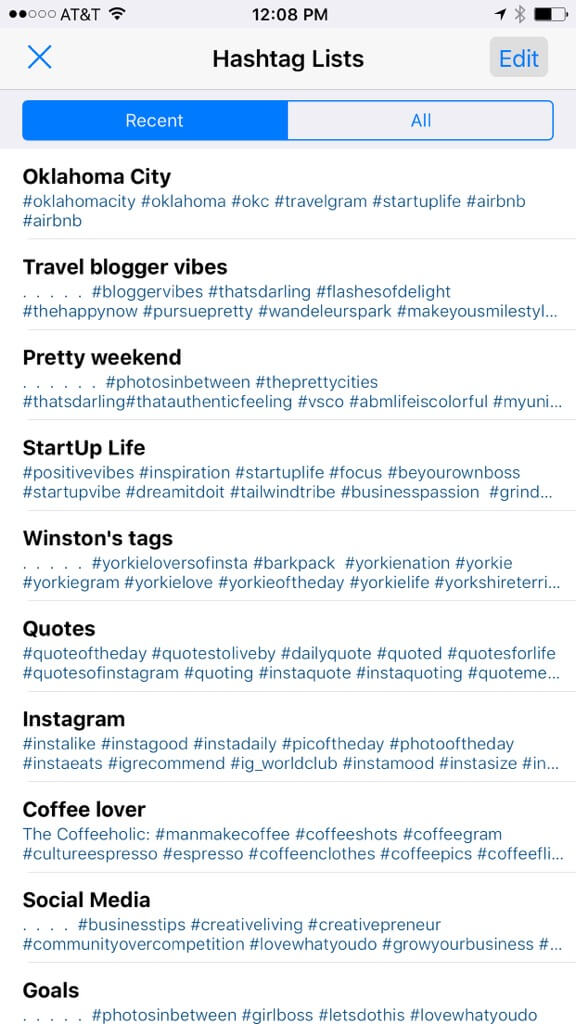This screenshot has width=576, height=1024.
Task: Choose the Social Media hashtag list
Action: pyautogui.click(x=288, y=918)
